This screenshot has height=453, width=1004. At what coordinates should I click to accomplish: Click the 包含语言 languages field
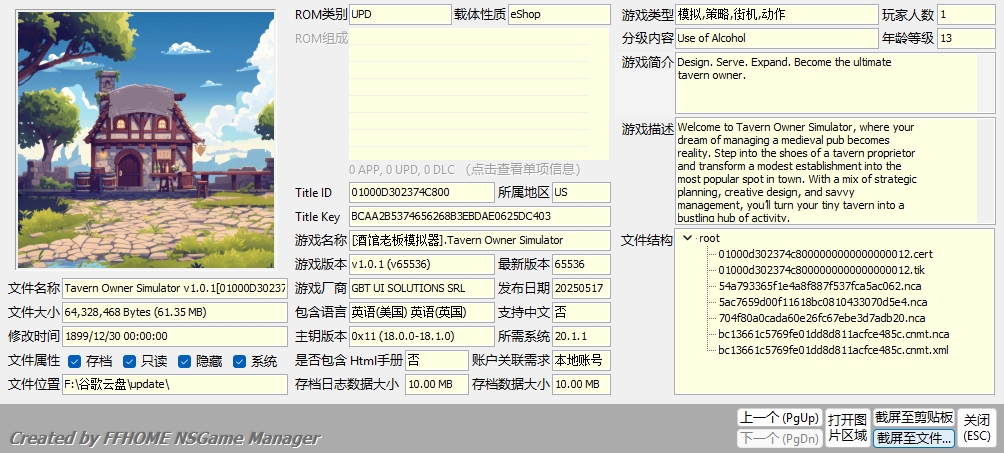click(422, 313)
